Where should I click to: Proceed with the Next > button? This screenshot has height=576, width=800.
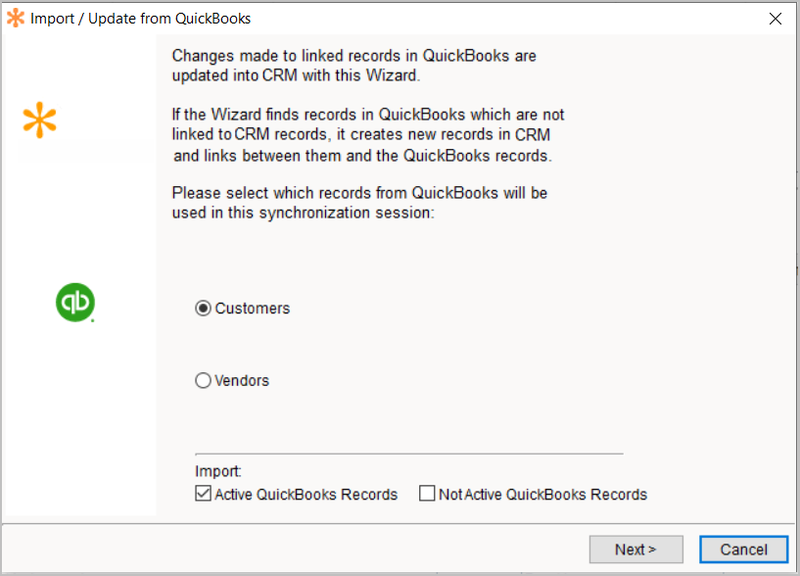pos(636,549)
